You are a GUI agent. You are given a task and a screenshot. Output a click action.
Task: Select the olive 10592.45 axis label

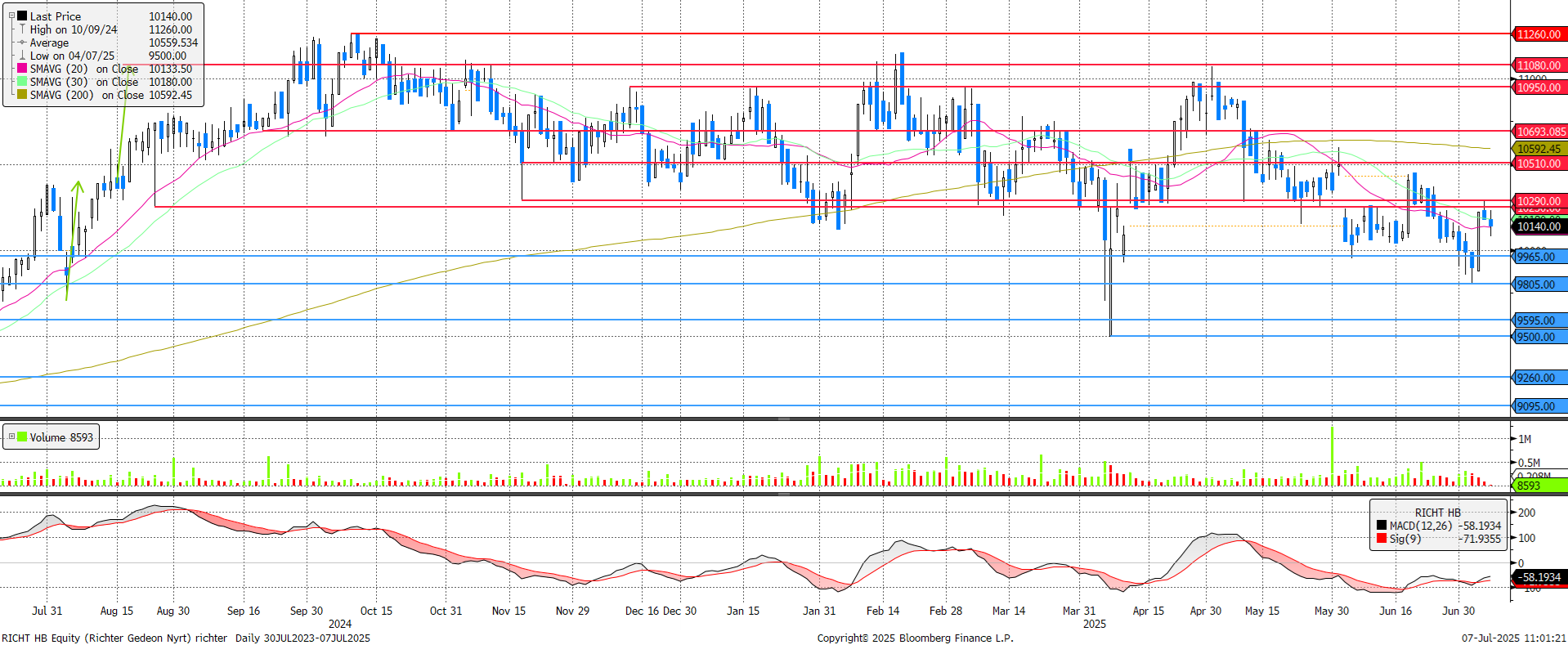(1539, 149)
